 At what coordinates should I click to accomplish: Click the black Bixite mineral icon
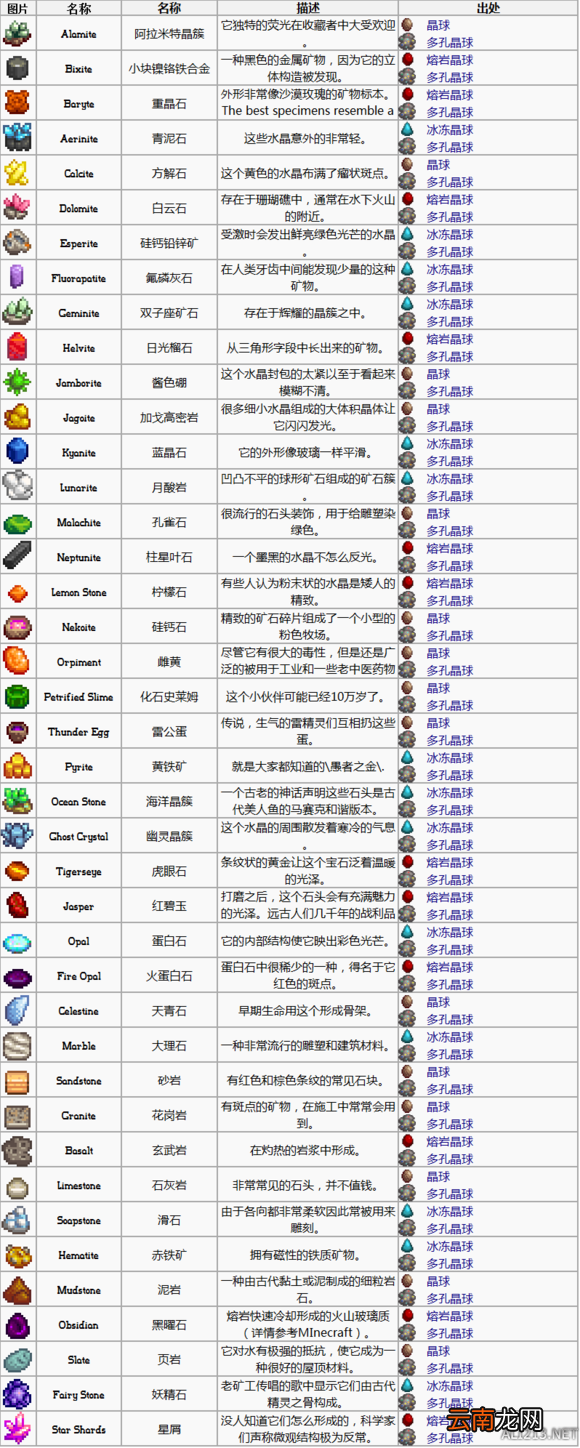click(17, 69)
